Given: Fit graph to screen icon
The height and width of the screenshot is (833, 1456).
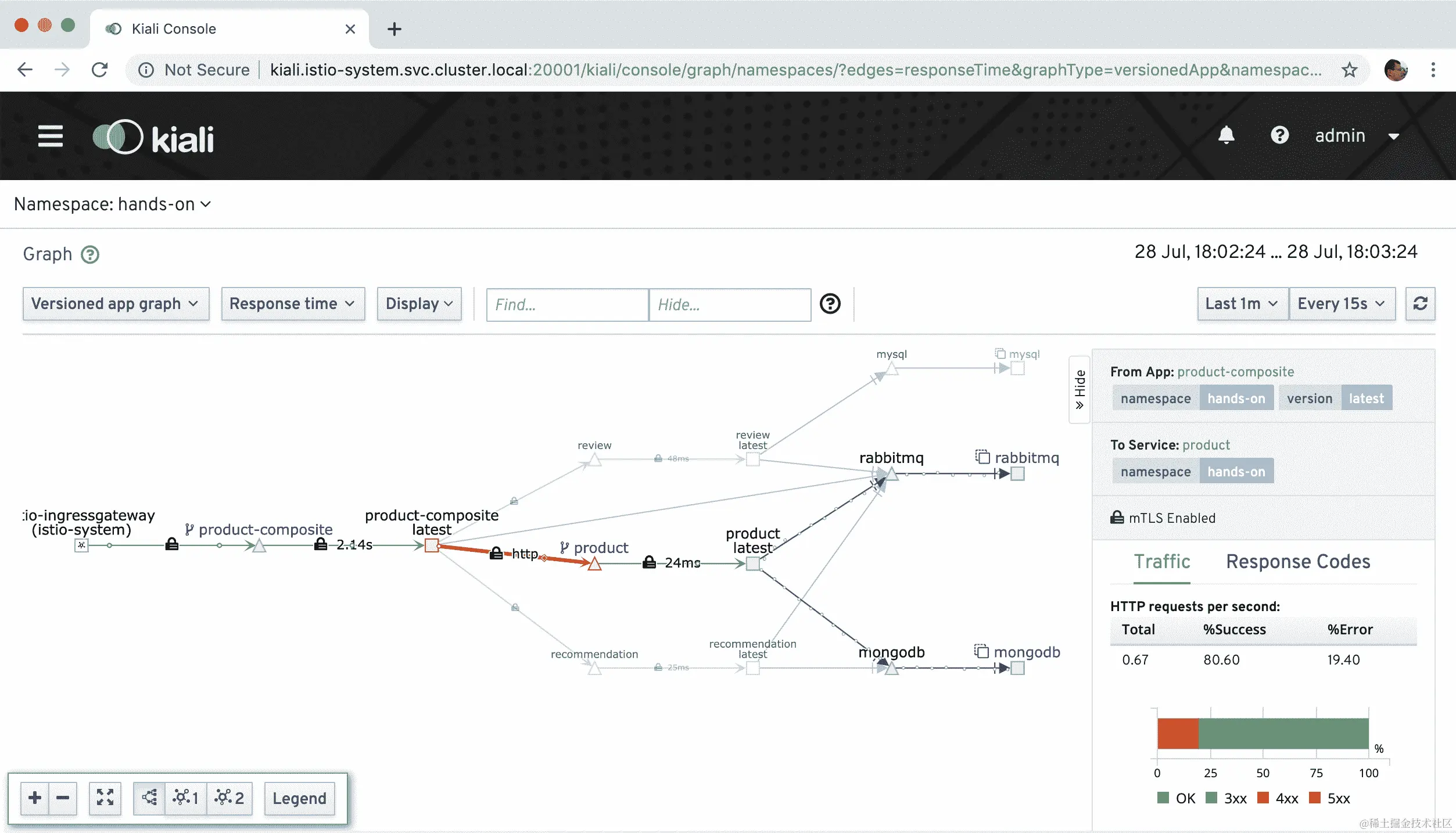Looking at the screenshot, I should pos(105,798).
